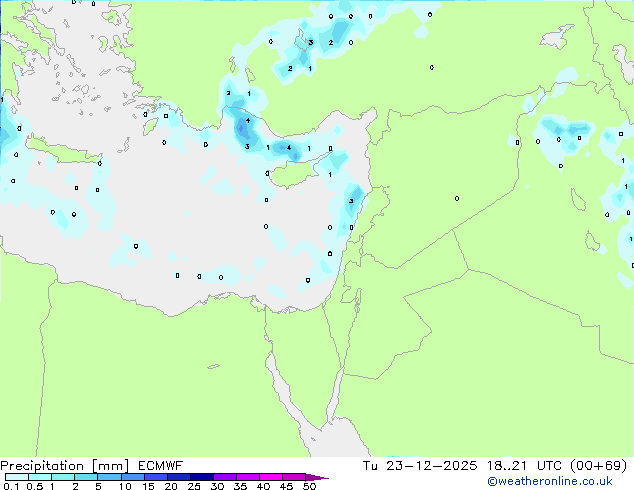Screen dimensions: 634x490
Task: Click the '40' legend scale label
Action: click(263, 486)
